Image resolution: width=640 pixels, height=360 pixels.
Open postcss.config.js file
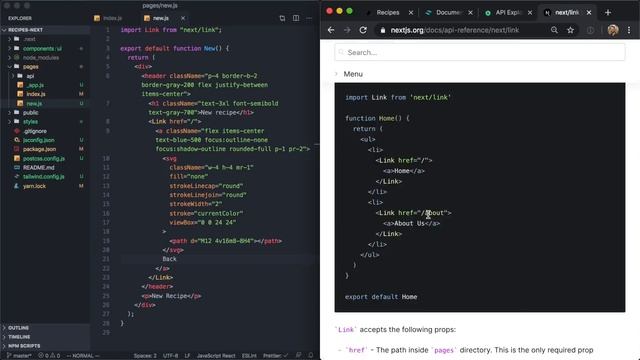[44, 158]
